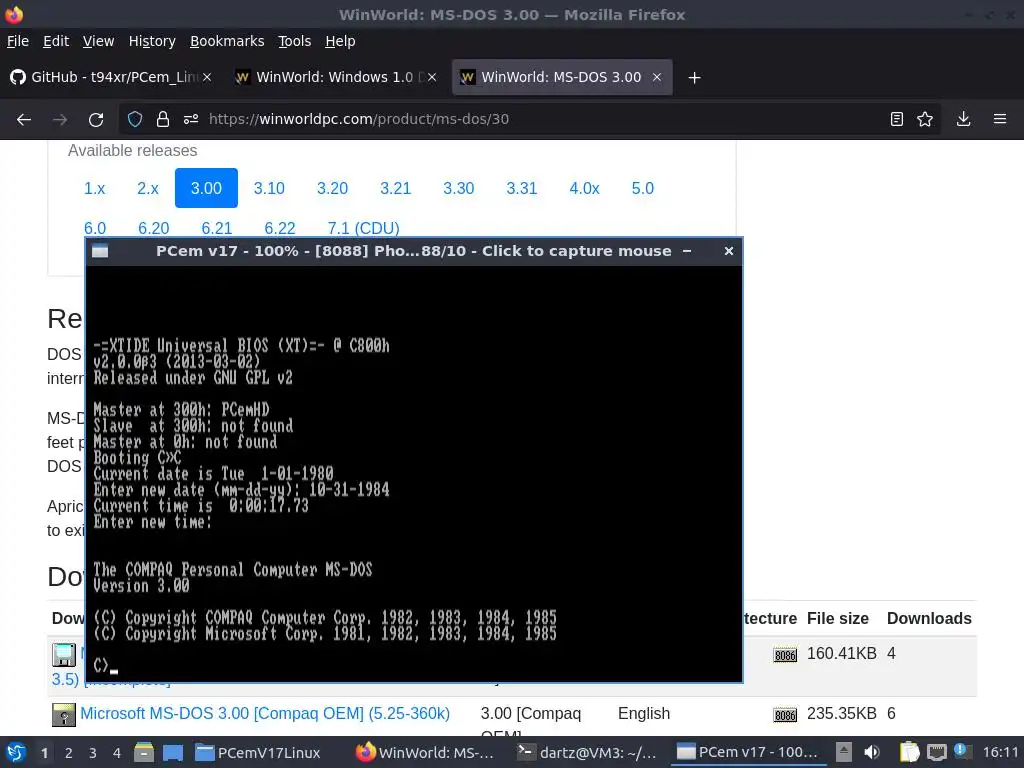Click the 16:11 taskbar clock
Screen dimensions: 1024x768
pos(1000,752)
